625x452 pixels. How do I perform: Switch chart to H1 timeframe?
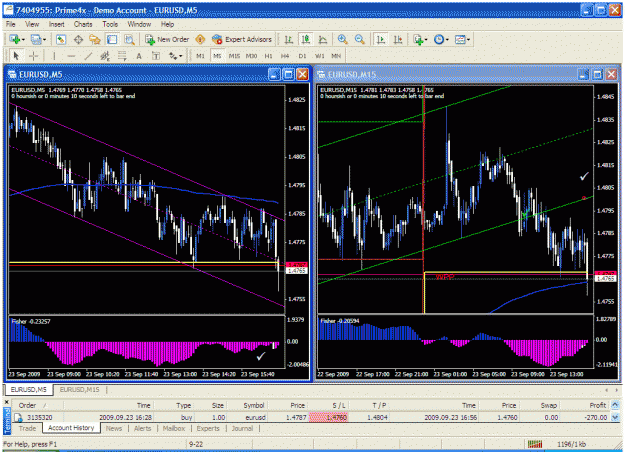pos(268,56)
